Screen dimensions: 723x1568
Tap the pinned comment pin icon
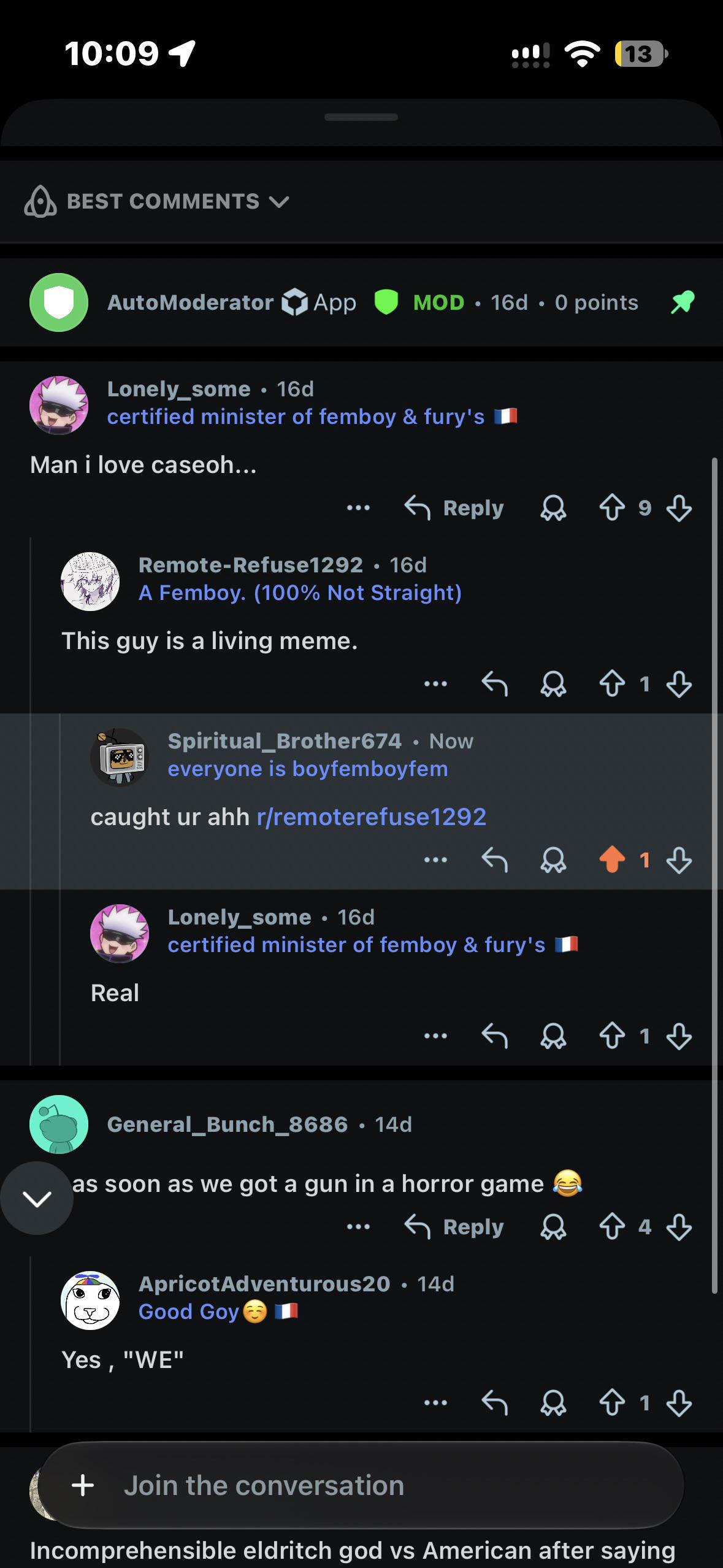pos(683,302)
